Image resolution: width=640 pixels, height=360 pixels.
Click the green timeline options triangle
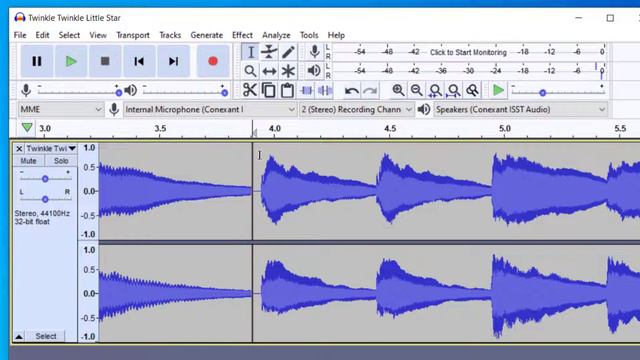(27, 127)
